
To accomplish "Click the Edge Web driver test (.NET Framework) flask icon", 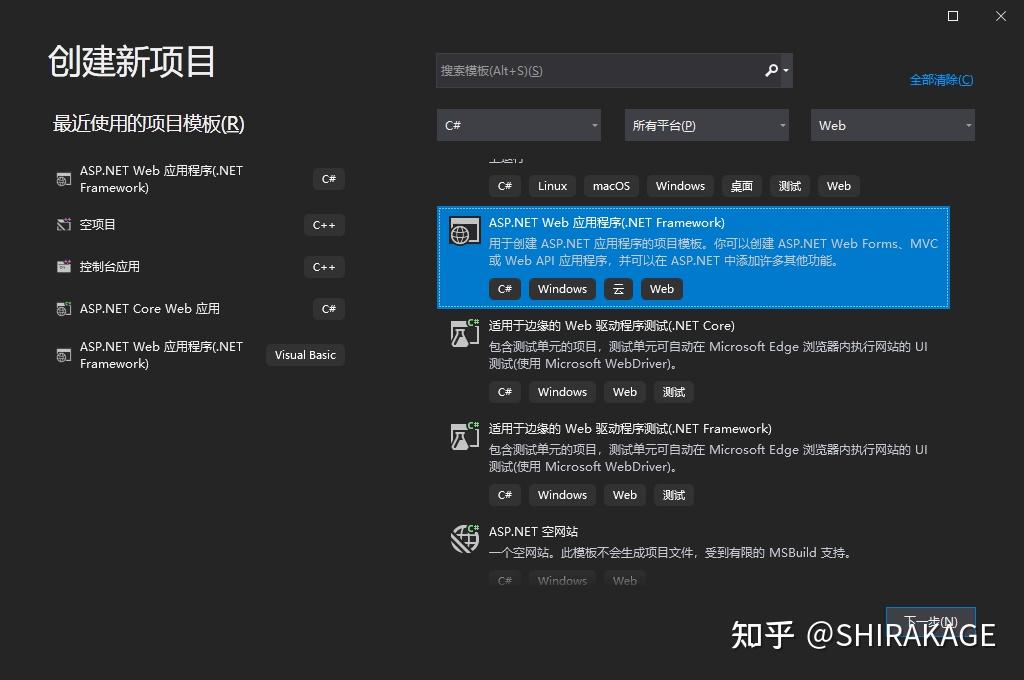I will click(464, 436).
